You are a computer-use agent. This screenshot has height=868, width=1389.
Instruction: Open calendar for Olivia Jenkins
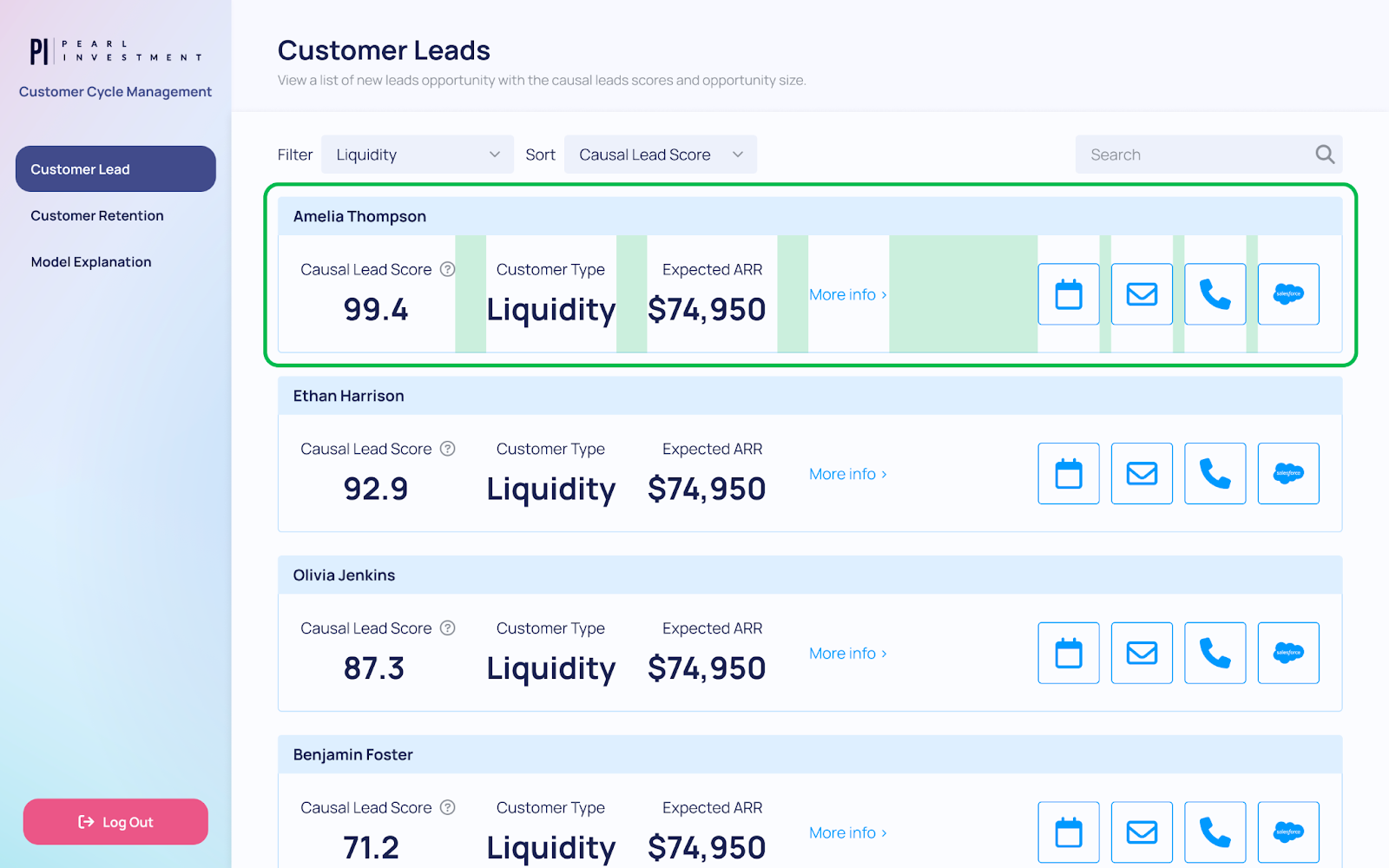pos(1069,653)
